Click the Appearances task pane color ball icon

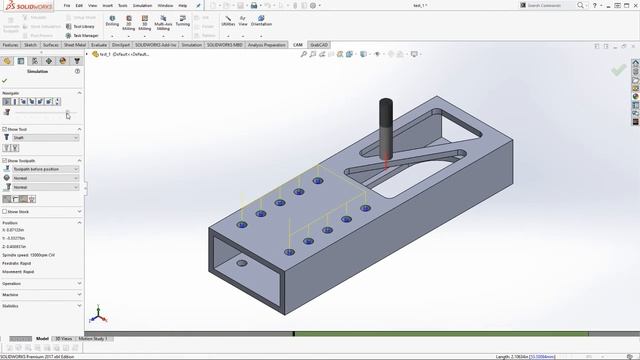636,97
